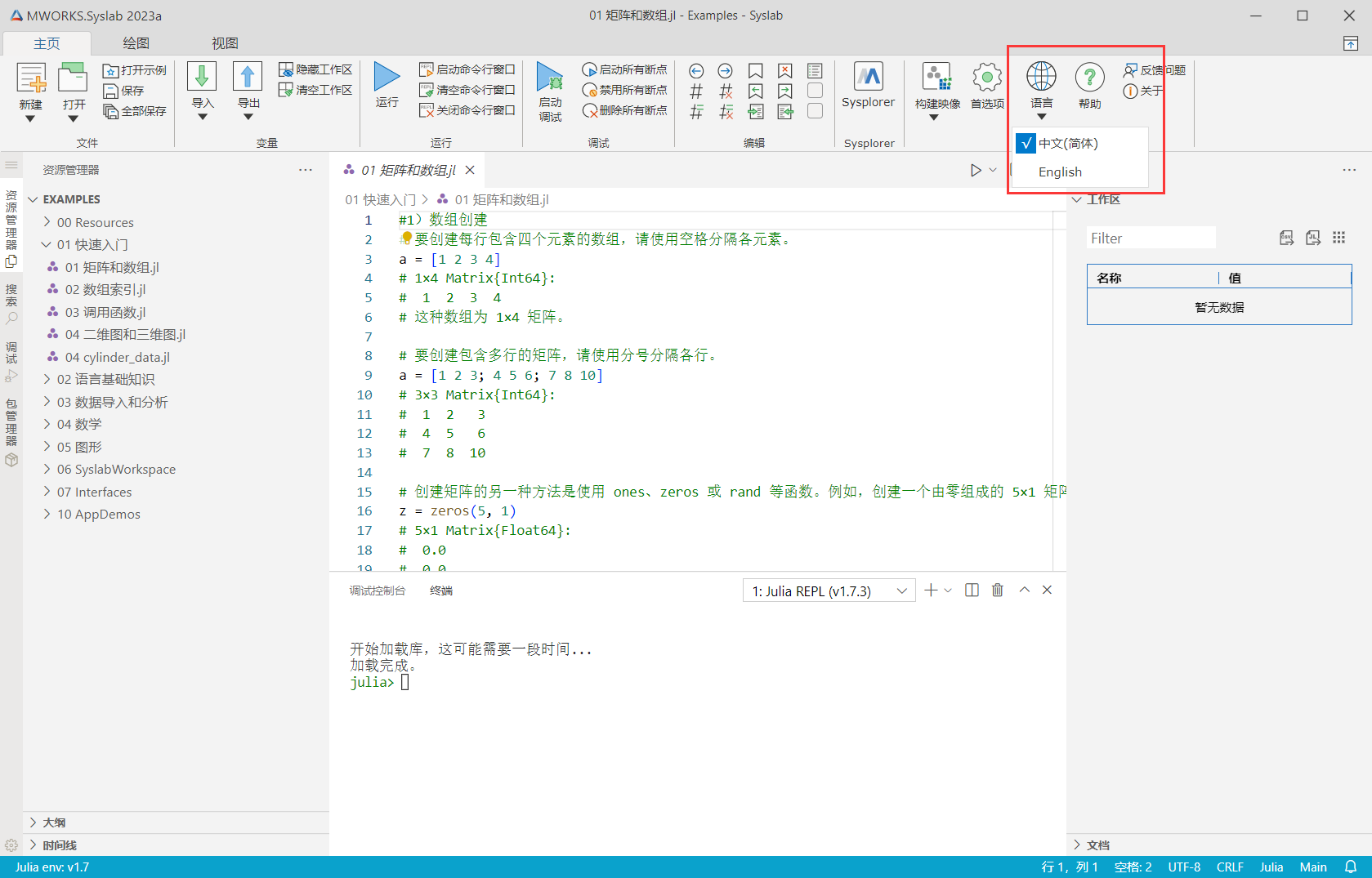The width and height of the screenshot is (1372, 878).
Task: Expand the 大纲 outline section
Action: [x=54, y=822]
